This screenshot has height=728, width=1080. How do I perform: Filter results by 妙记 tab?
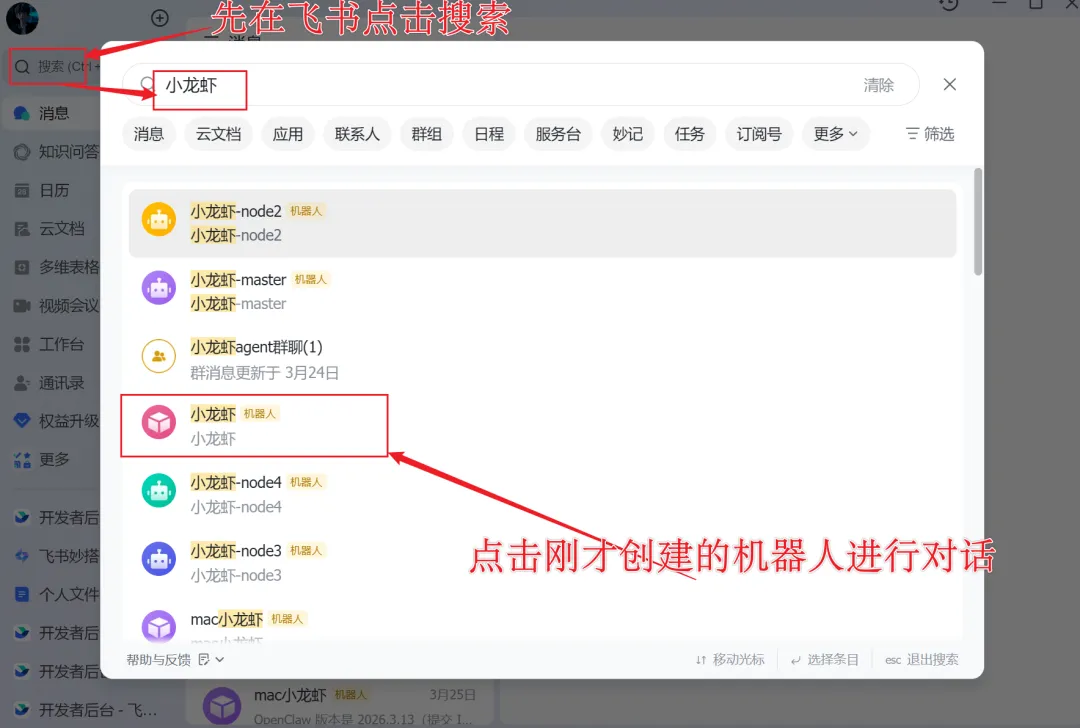click(627, 134)
